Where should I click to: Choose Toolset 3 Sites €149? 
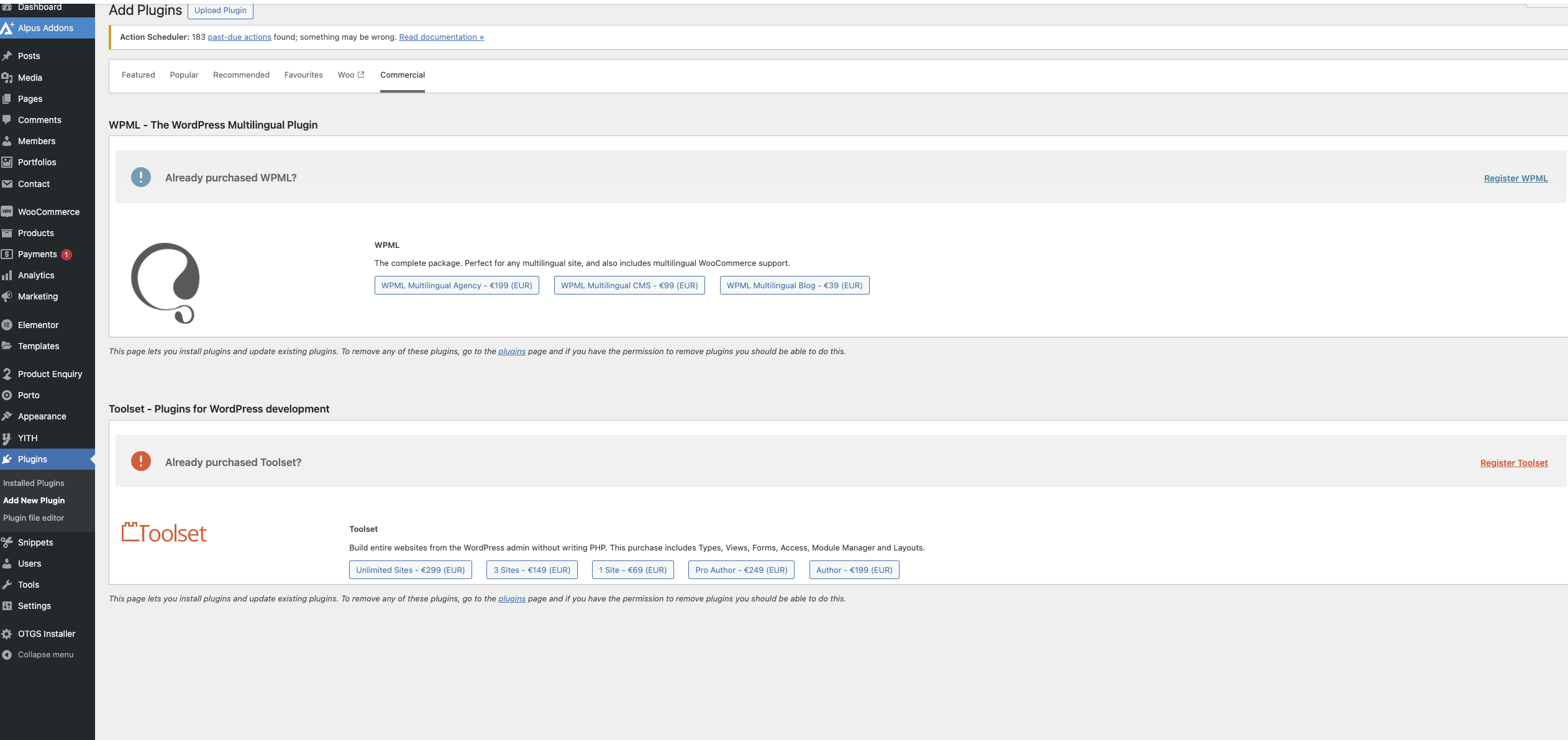point(532,570)
